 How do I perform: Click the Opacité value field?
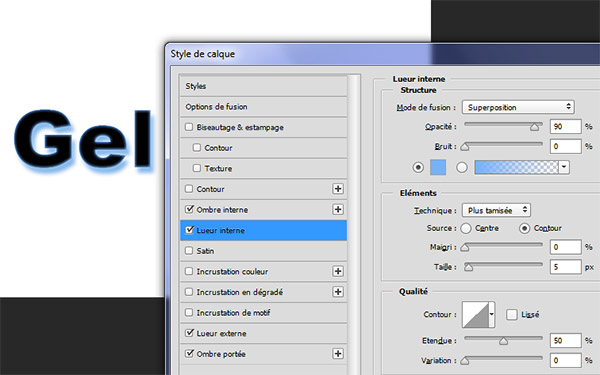(566, 127)
